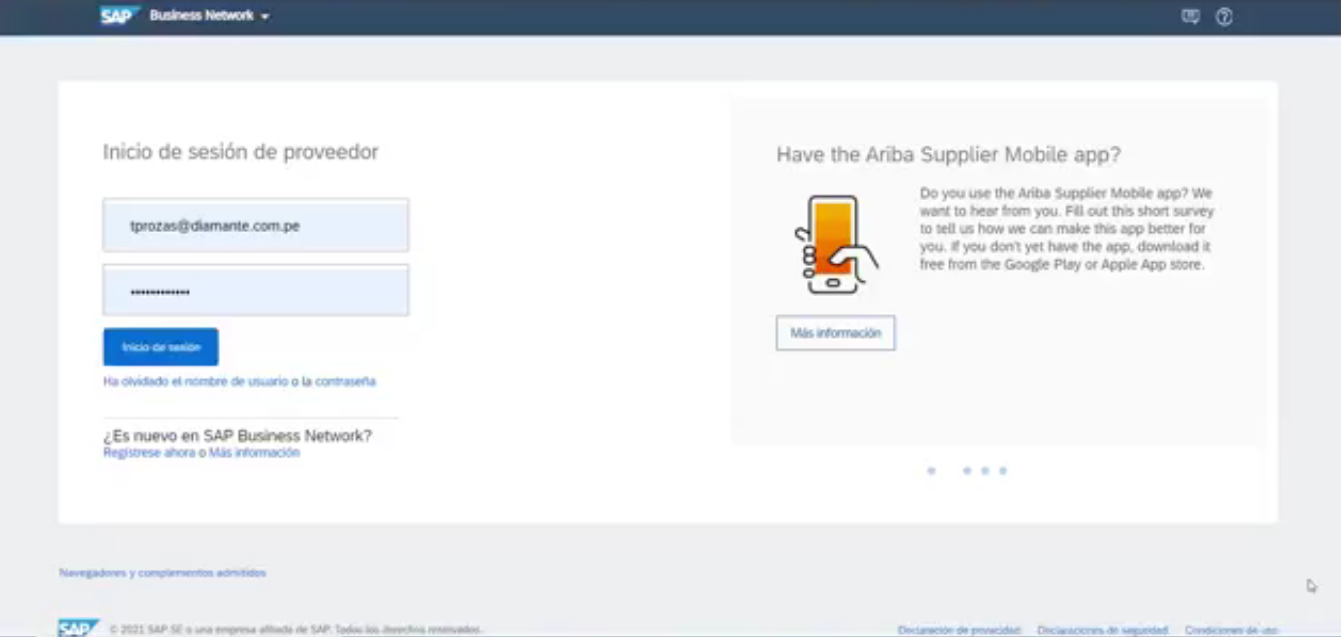Focus the username field with tprozas@diamante.com.pe

256,226
